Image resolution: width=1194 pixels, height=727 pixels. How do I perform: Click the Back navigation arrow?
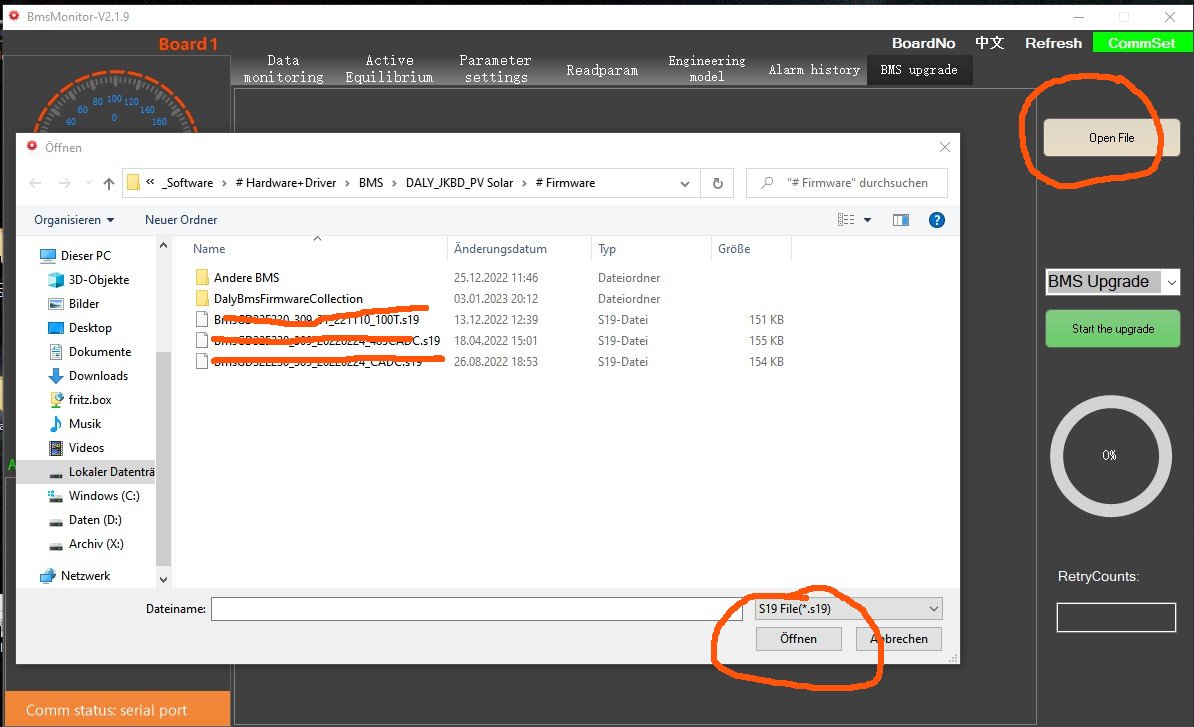pos(35,183)
